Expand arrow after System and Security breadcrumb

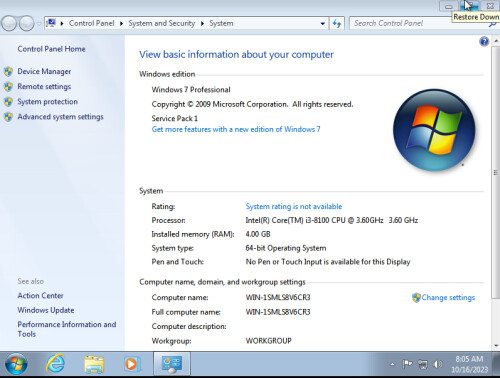202,24
